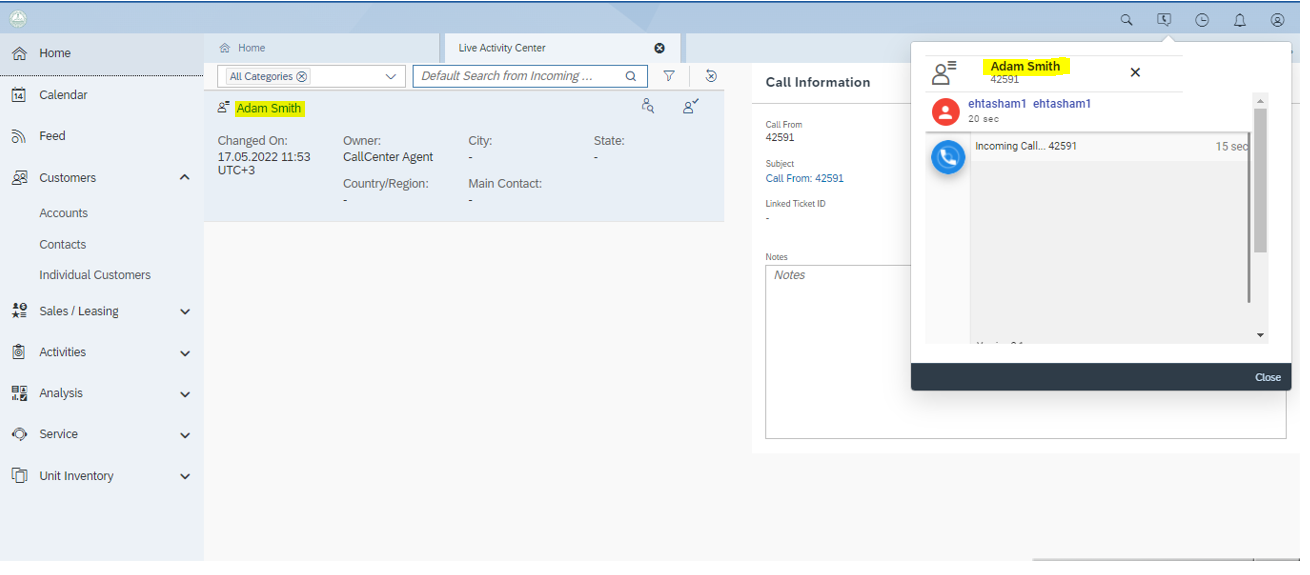Expand the Sales / Leasing menu
The width and height of the screenshot is (1310, 575).
[x=184, y=312]
